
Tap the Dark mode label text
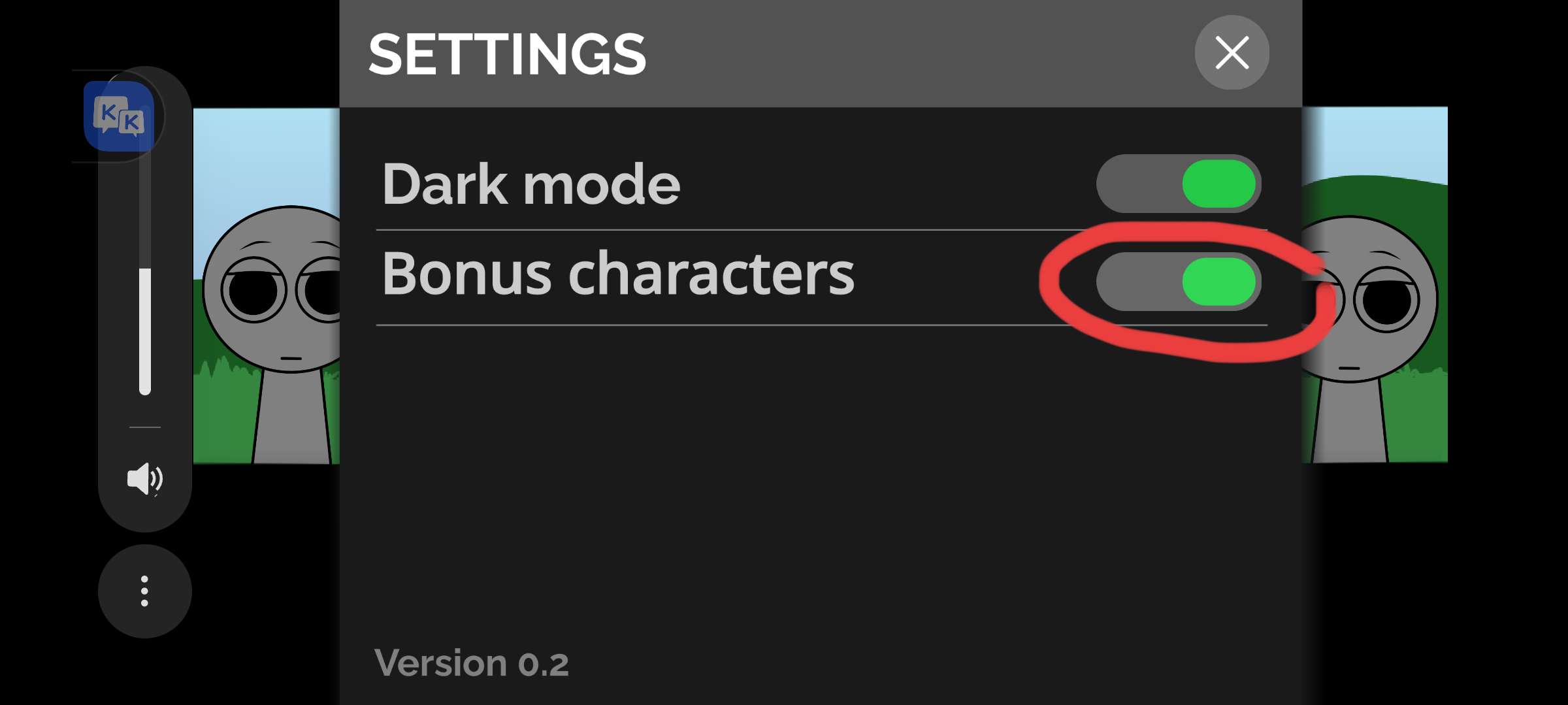point(531,184)
